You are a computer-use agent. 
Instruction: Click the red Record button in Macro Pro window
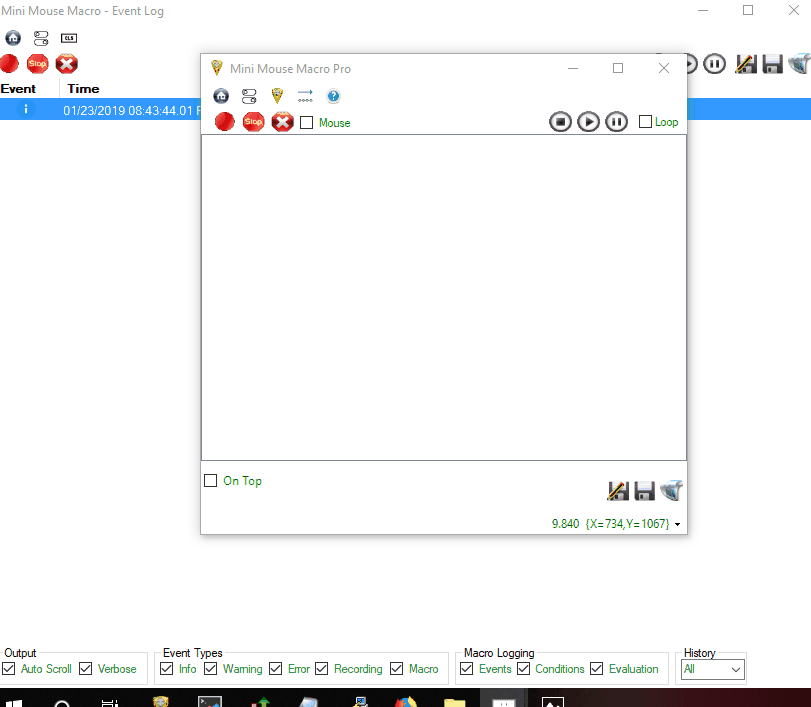pyautogui.click(x=225, y=122)
